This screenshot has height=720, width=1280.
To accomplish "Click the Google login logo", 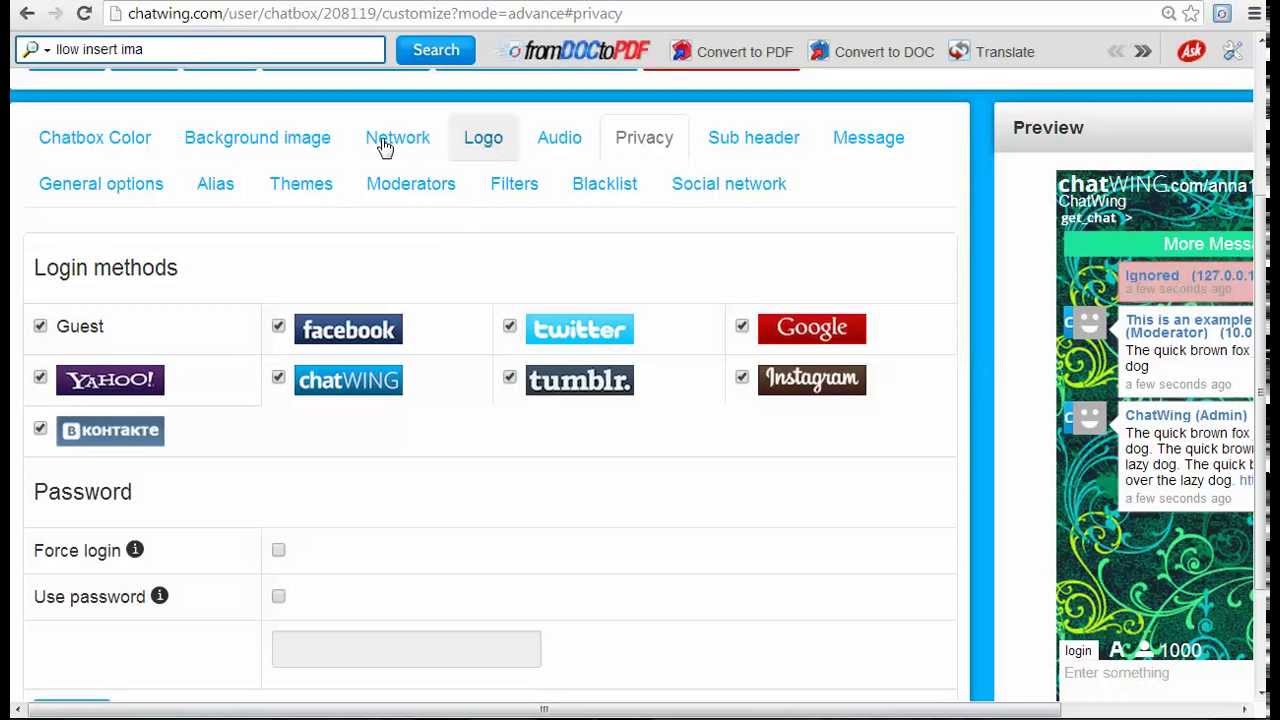I will tap(812, 328).
